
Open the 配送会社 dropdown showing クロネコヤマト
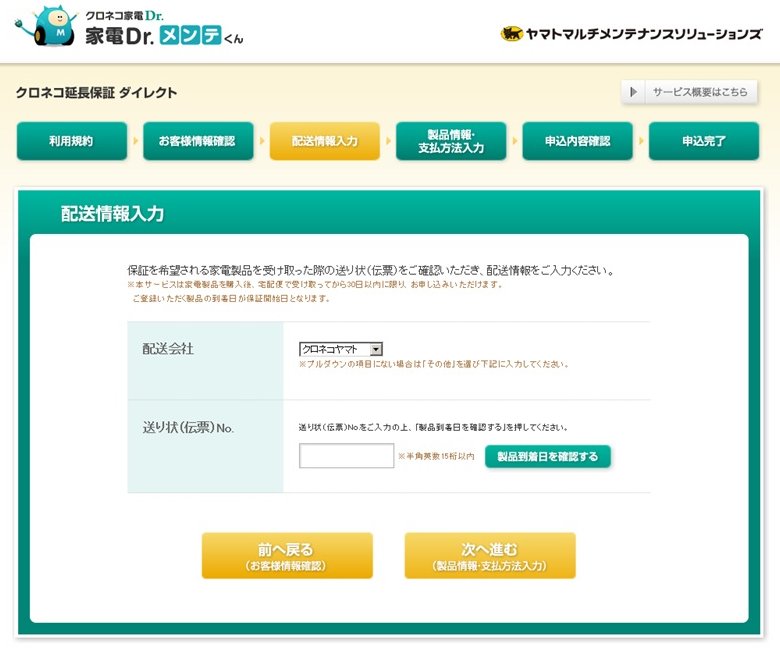pos(341,349)
